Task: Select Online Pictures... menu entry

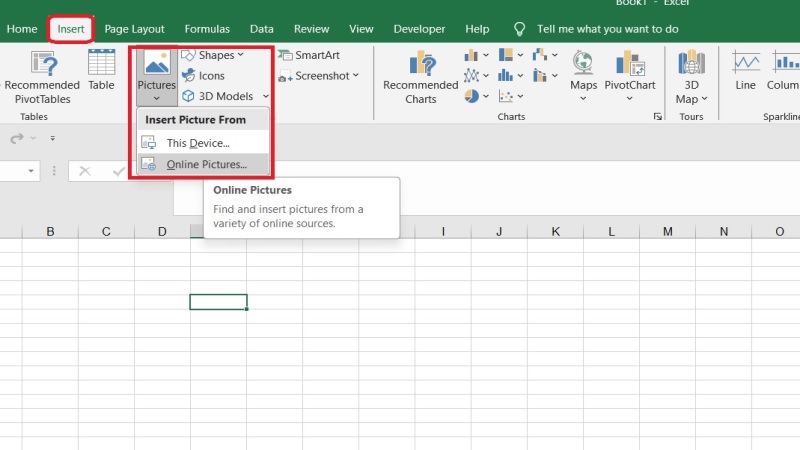Action: (x=203, y=164)
